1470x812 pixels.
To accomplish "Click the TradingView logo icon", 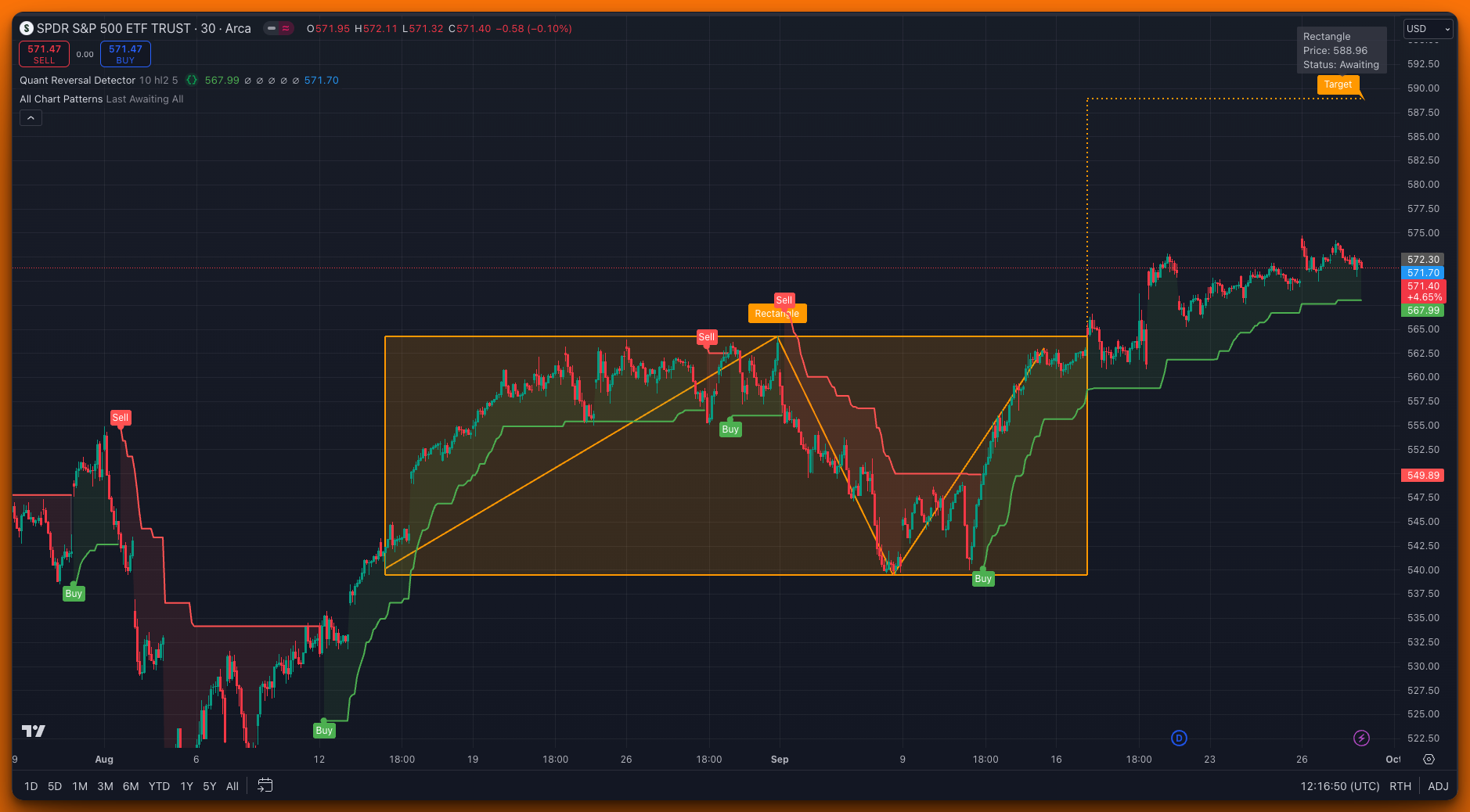I will (34, 731).
